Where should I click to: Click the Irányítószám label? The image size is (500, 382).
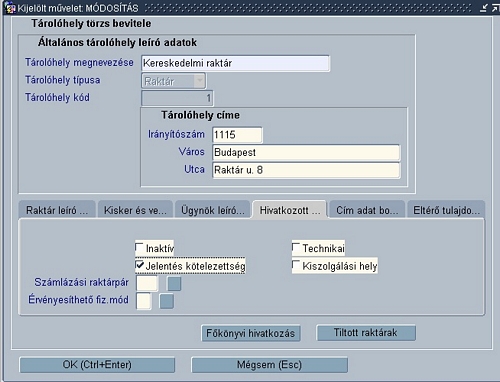point(176,134)
